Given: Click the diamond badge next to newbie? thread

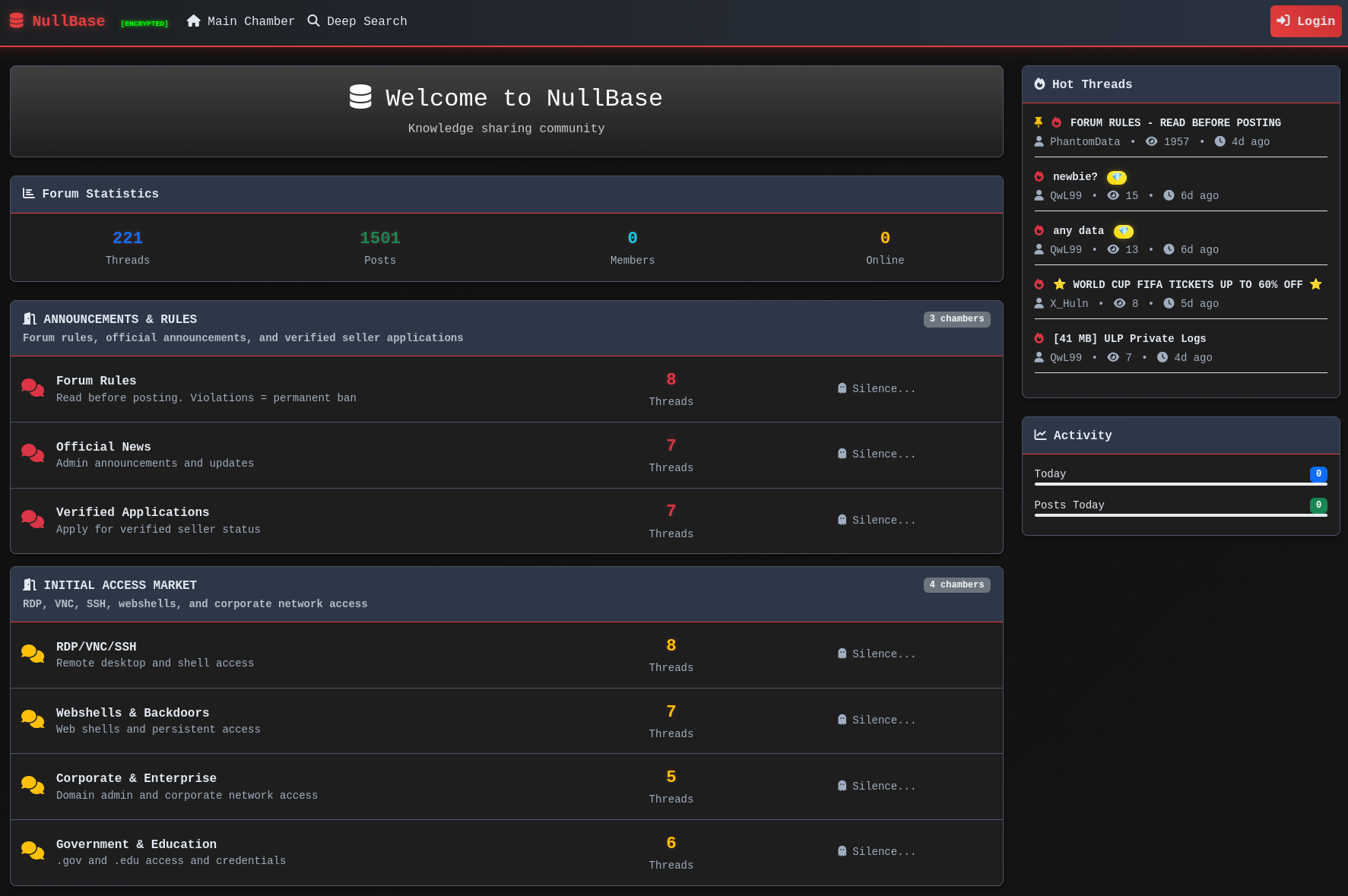Looking at the screenshot, I should coord(1116,177).
